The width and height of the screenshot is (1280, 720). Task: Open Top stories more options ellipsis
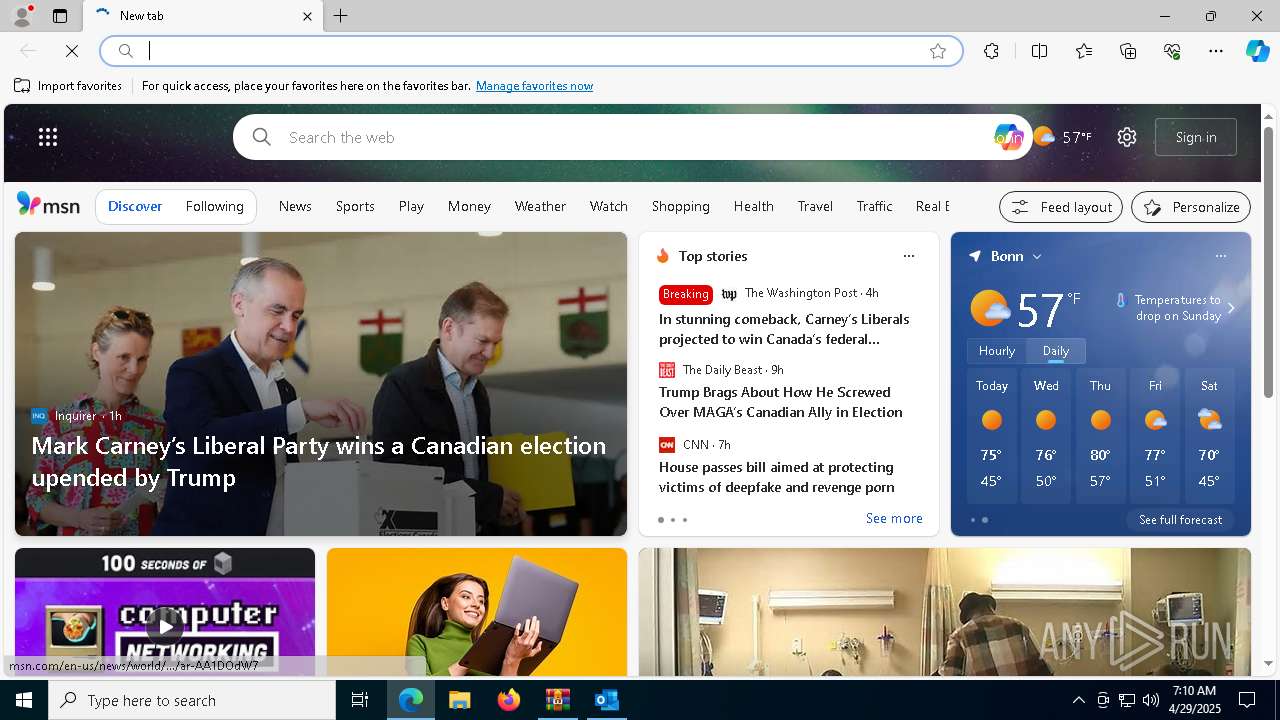coord(908,256)
